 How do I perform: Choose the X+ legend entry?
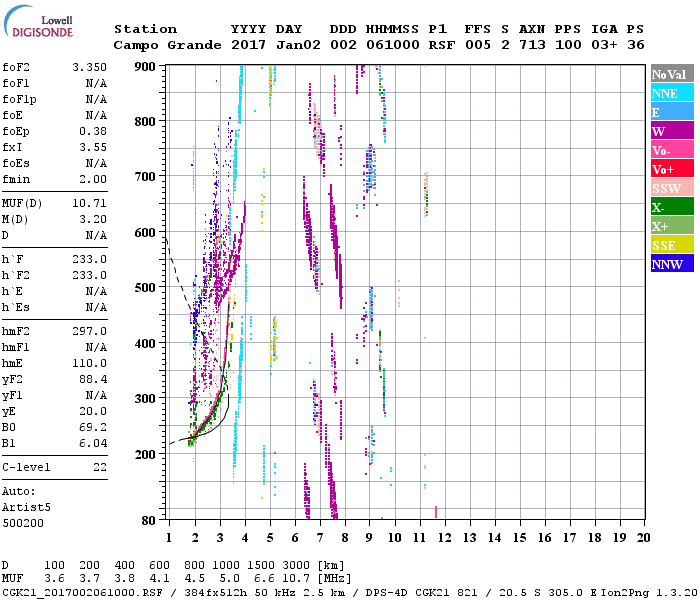tap(670, 226)
